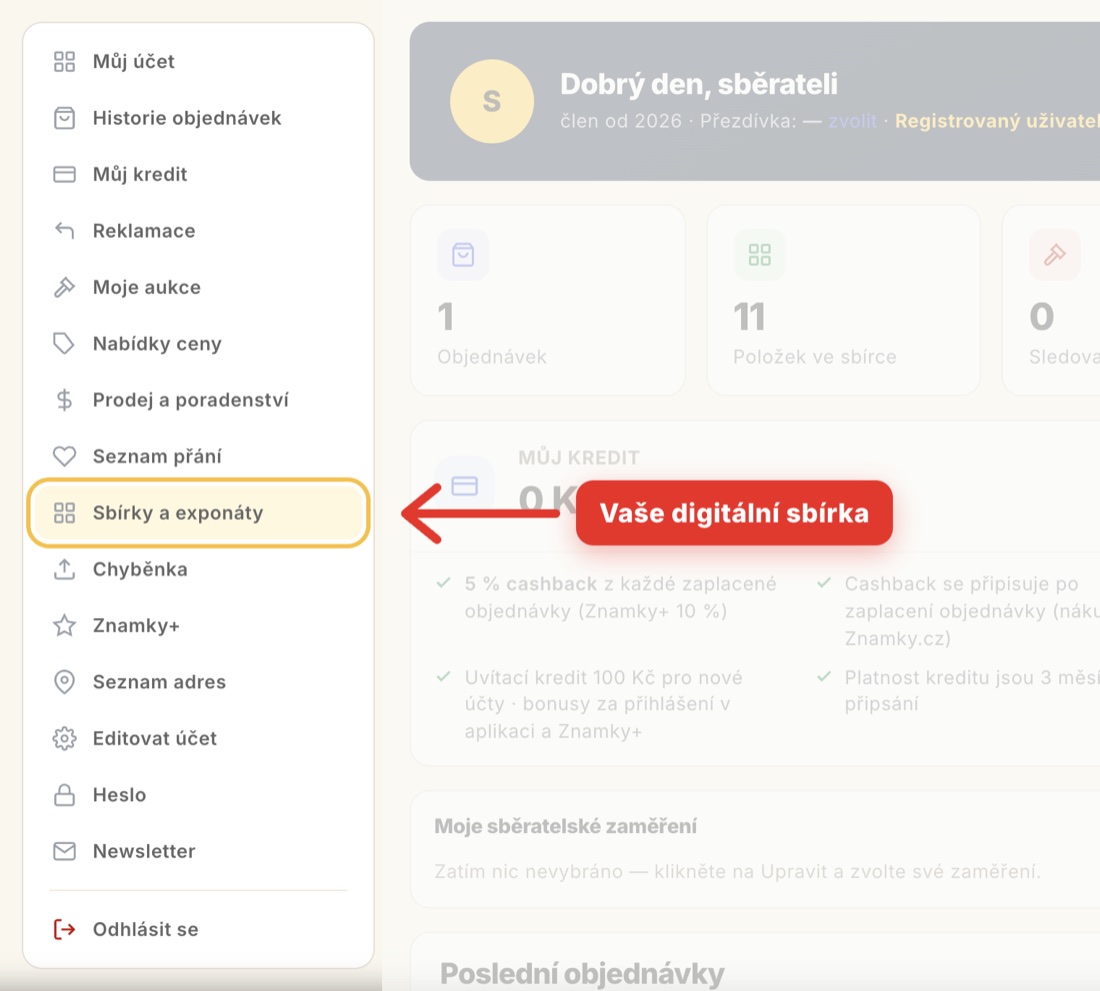Click the red gavel icon in the stats card

(1054, 255)
